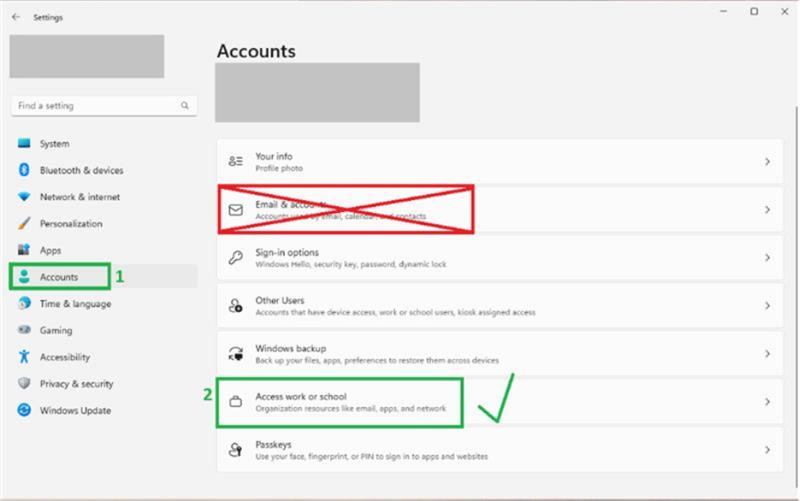Click the envelope icon for Email & accounts
This screenshot has width=800, height=501.
(235, 210)
